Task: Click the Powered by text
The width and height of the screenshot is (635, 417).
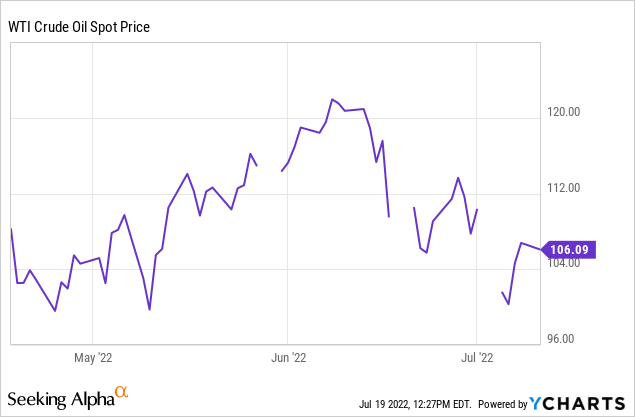Action: click(x=503, y=405)
